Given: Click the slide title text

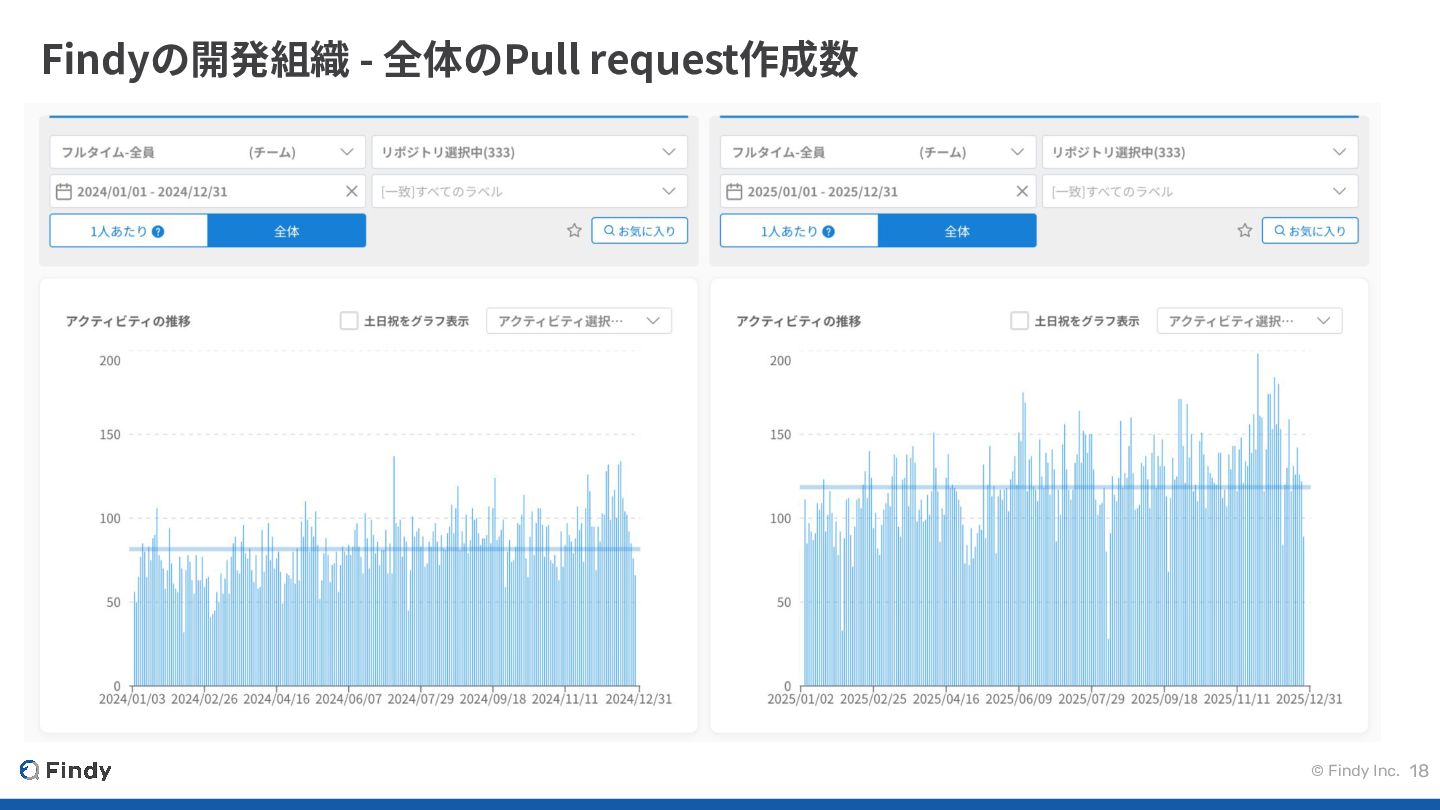Looking at the screenshot, I should pyautogui.click(x=450, y=60).
